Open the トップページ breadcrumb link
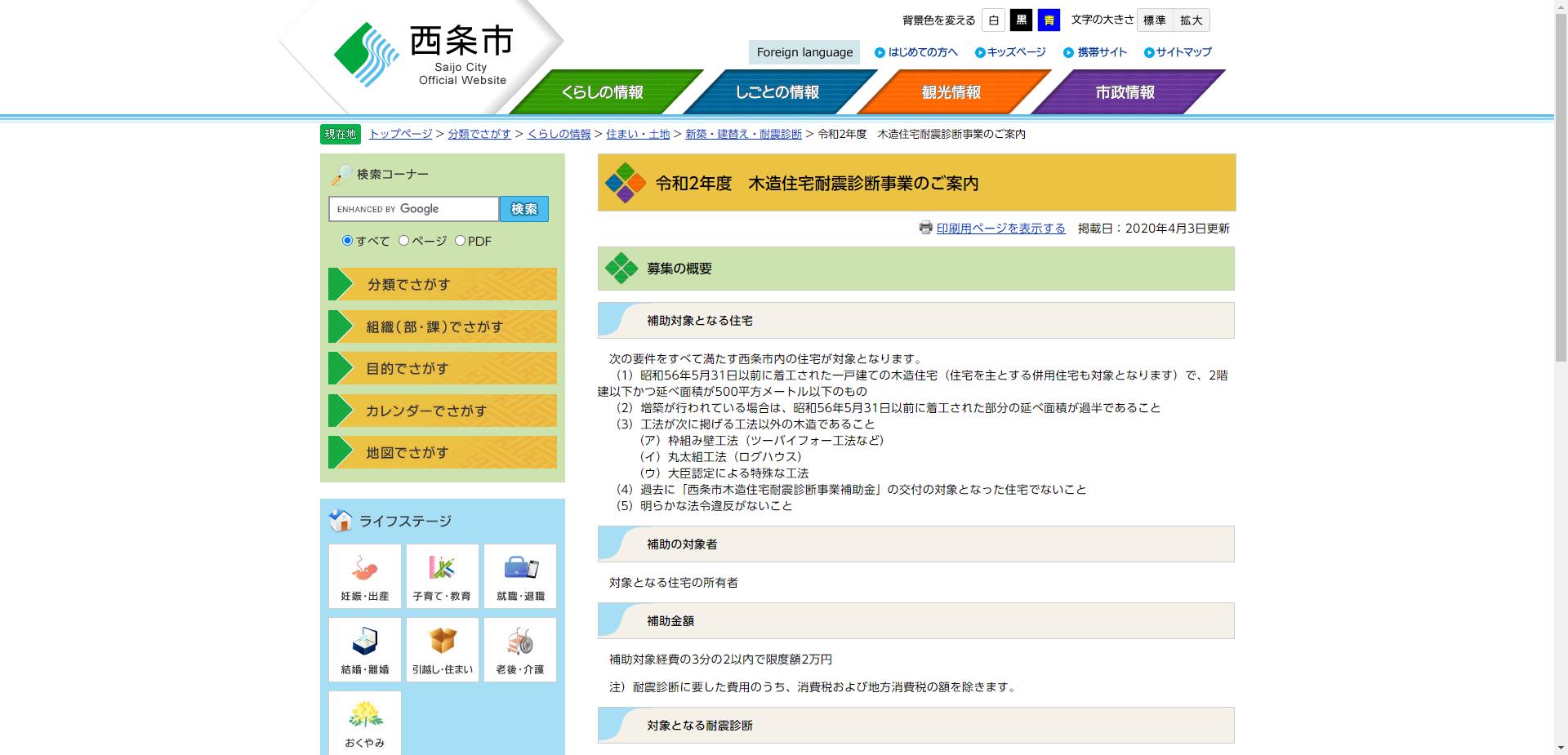The width and height of the screenshot is (1568, 755). 399,133
